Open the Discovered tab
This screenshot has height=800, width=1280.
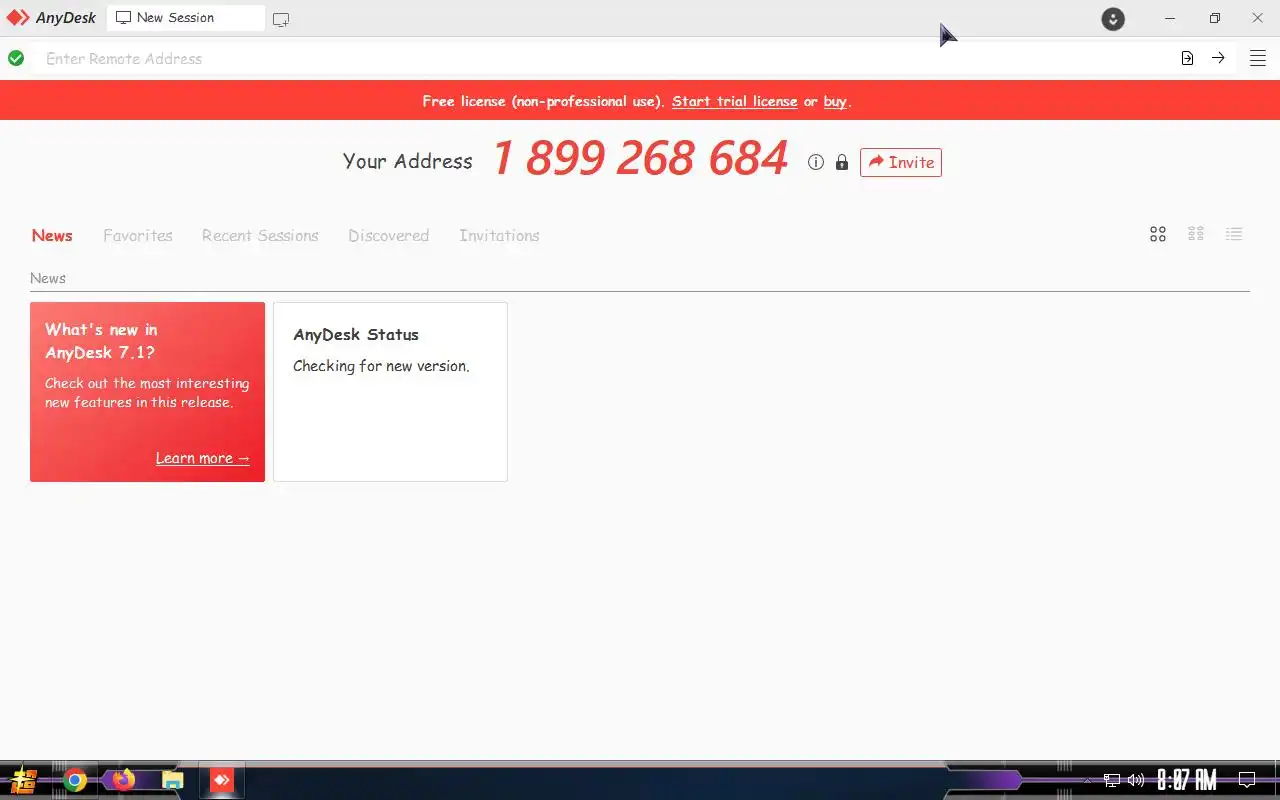[389, 236]
